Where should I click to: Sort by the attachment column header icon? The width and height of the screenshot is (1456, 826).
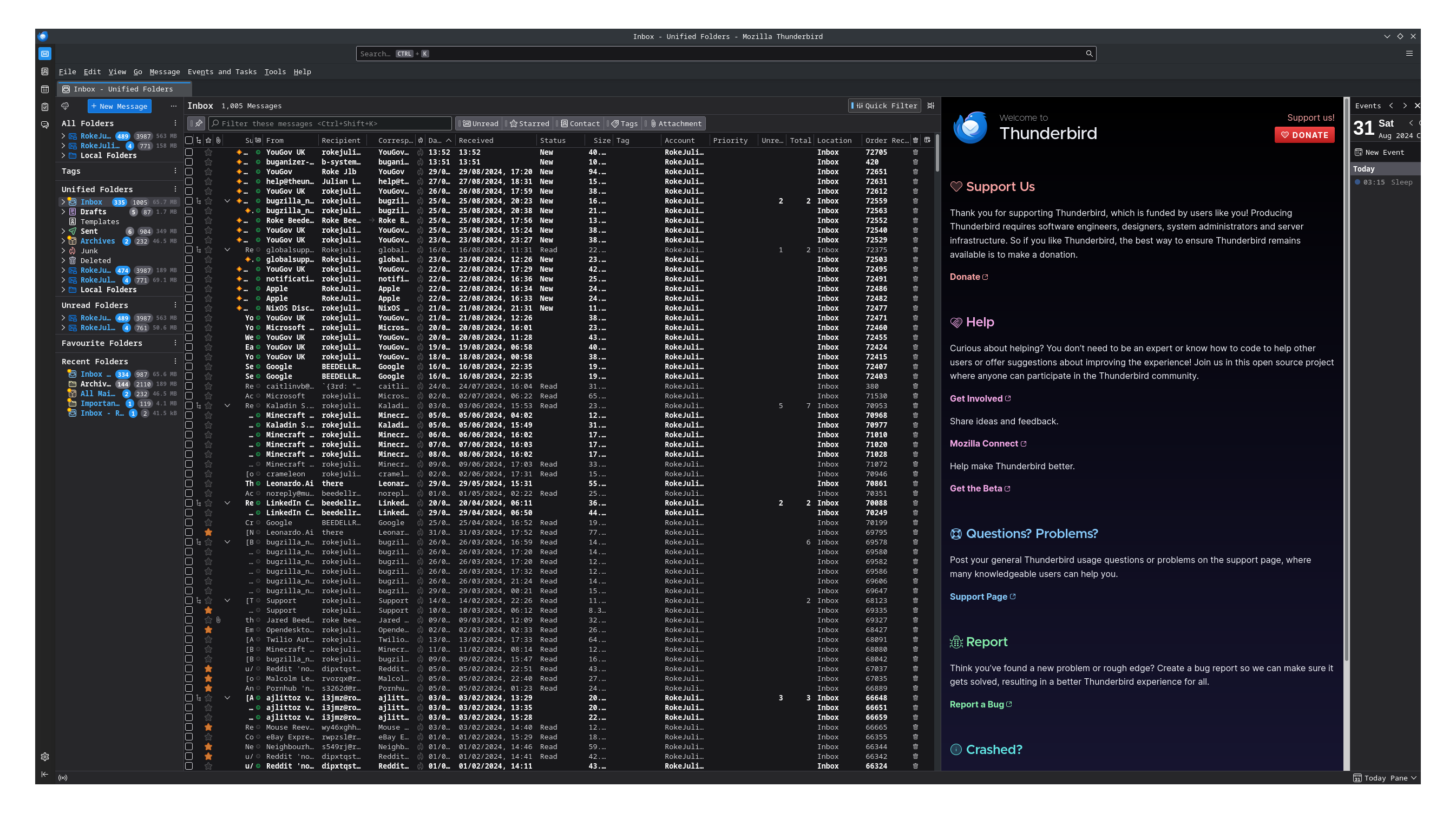point(218,140)
